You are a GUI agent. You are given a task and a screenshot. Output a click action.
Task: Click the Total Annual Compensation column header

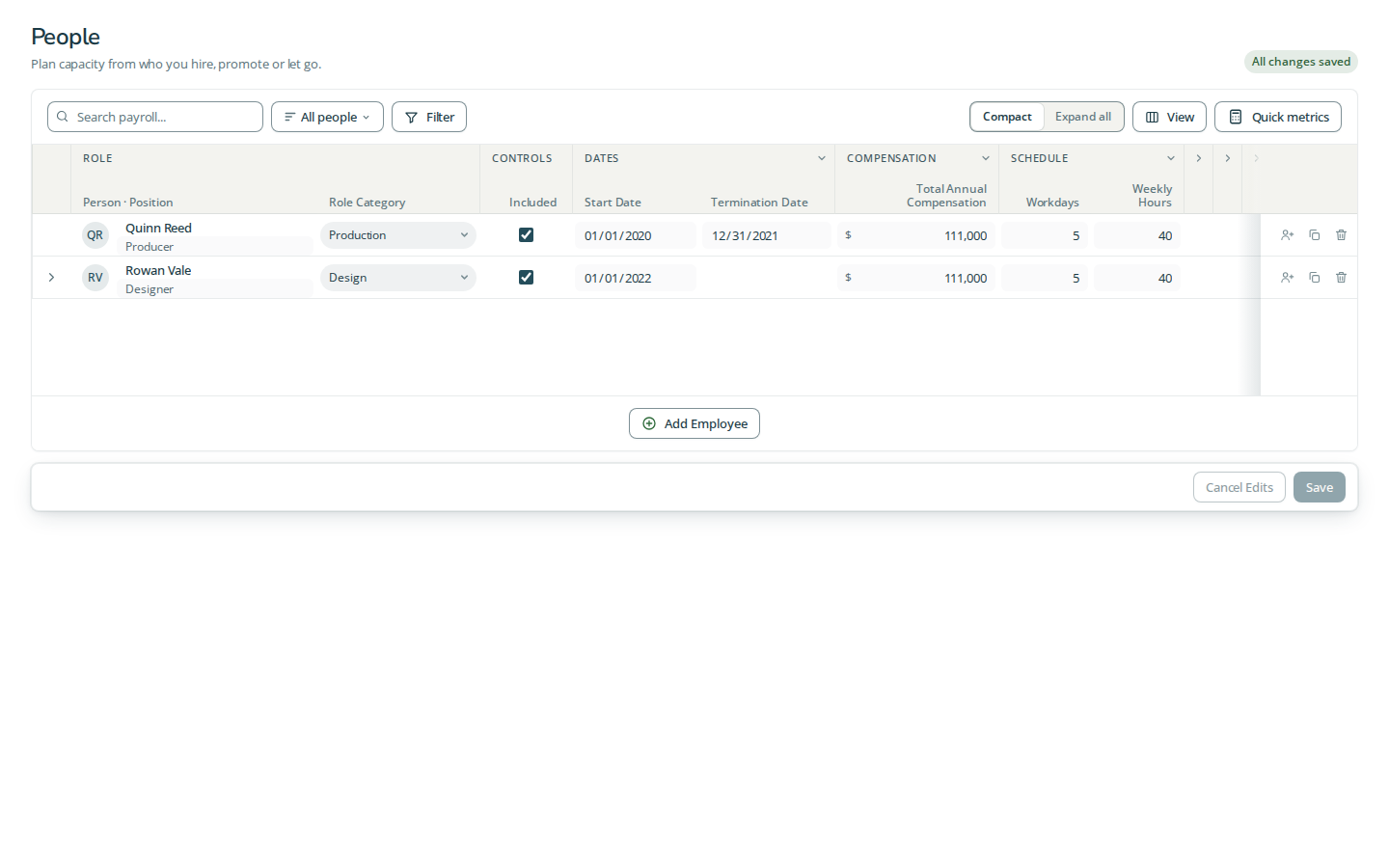click(x=946, y=196)
